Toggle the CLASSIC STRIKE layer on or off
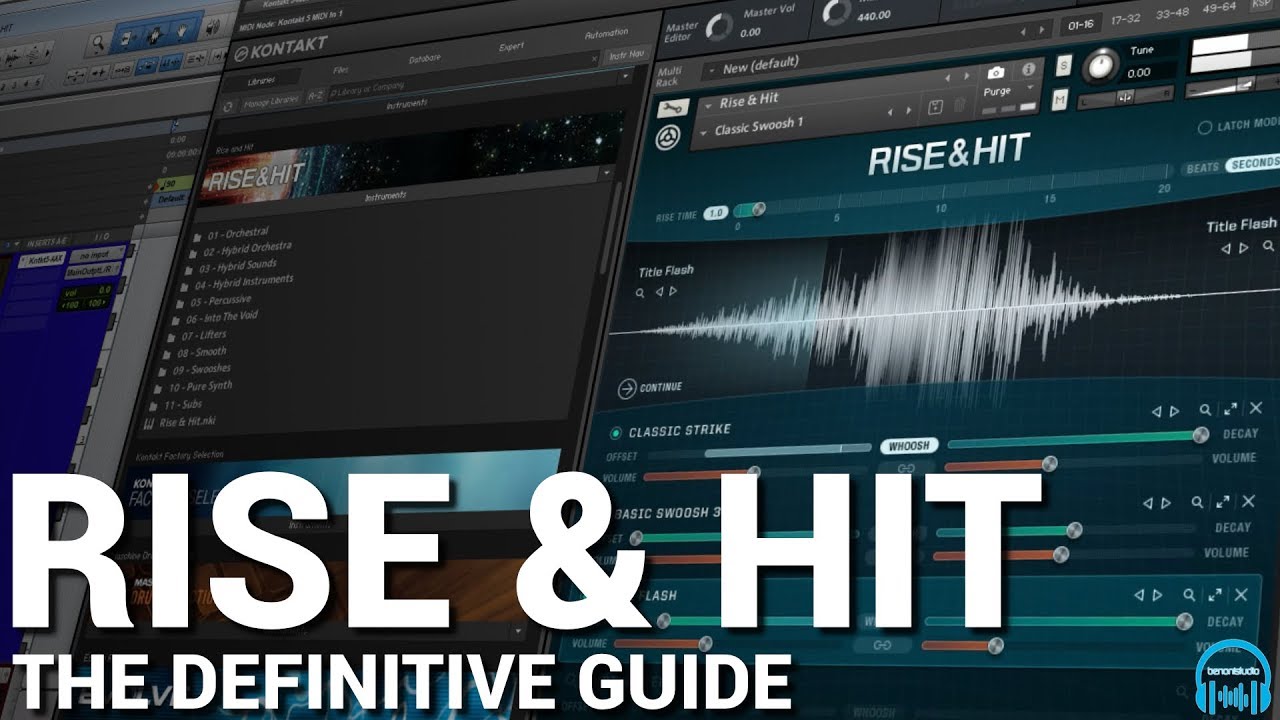The image size is (1280, 720). click(x=616, y=433)
